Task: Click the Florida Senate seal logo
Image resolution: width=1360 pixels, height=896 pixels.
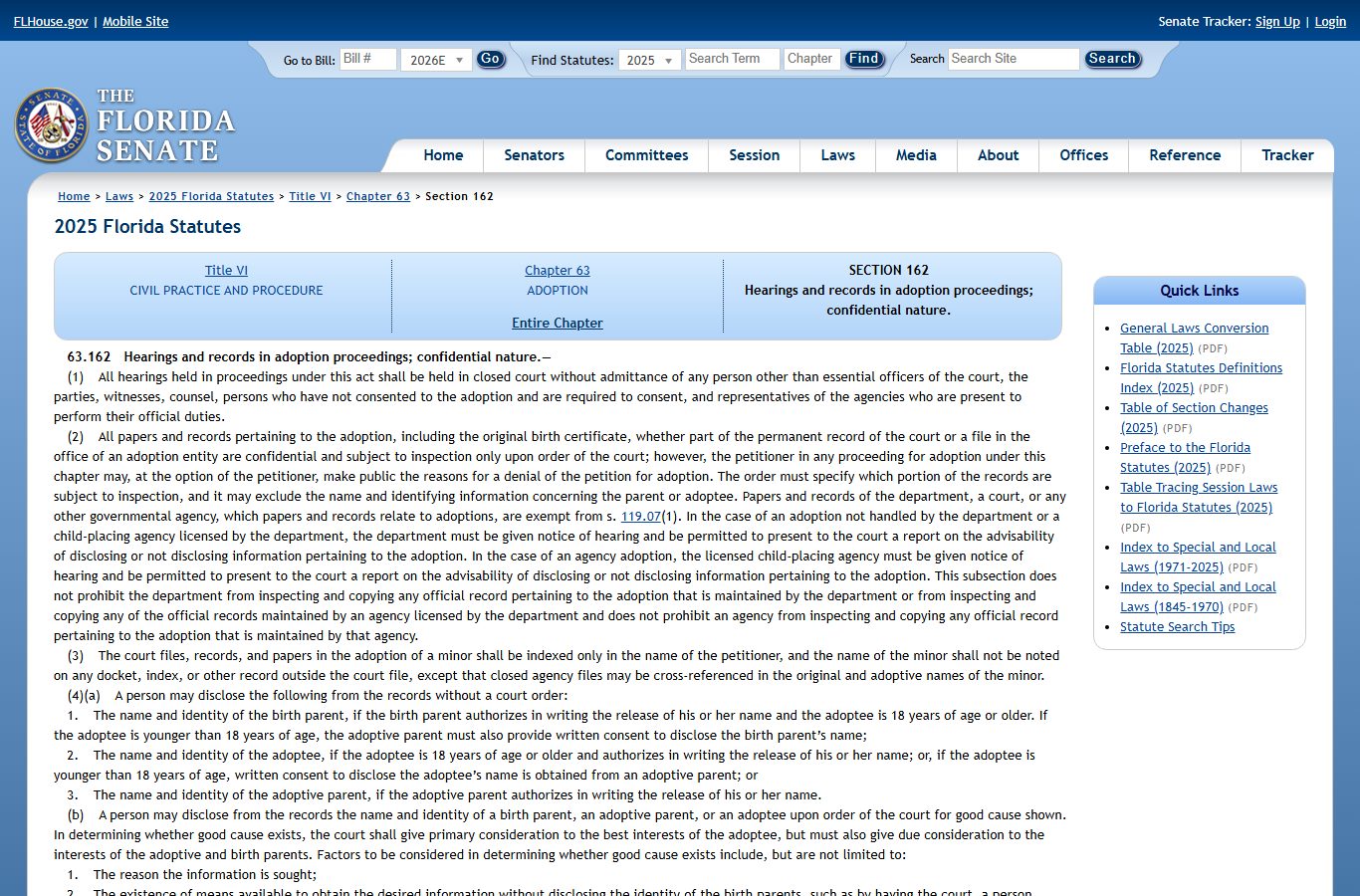Action: pos(52,125)
